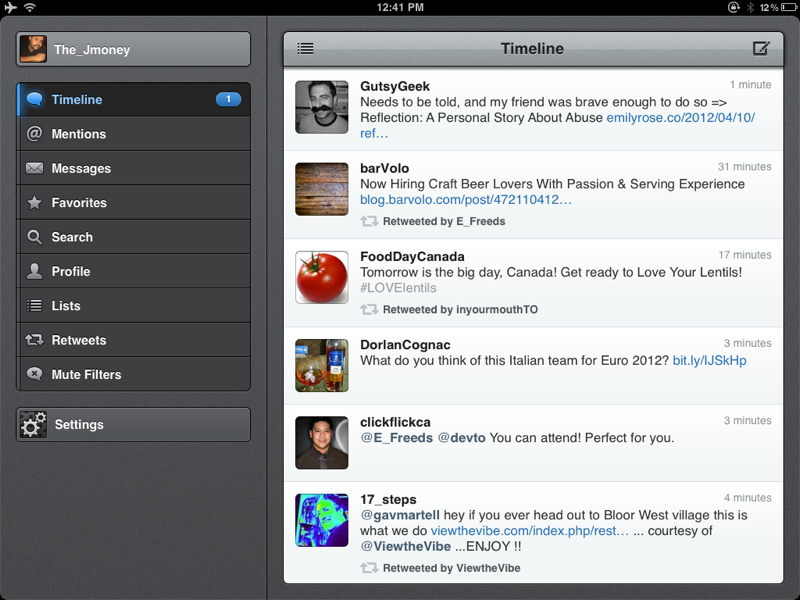
Task: Go to Favorites
Action: coord(134,203)
